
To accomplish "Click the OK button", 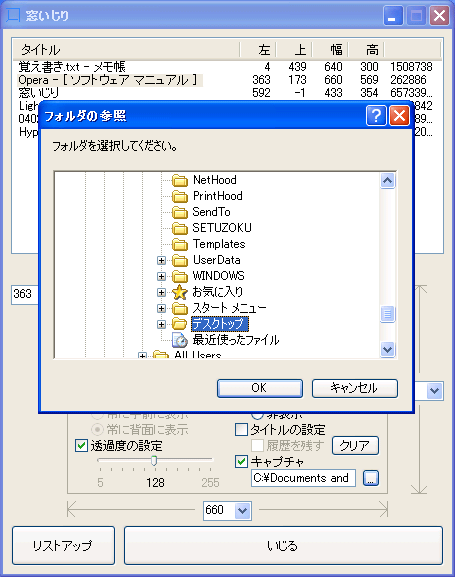I will [260, 388].
